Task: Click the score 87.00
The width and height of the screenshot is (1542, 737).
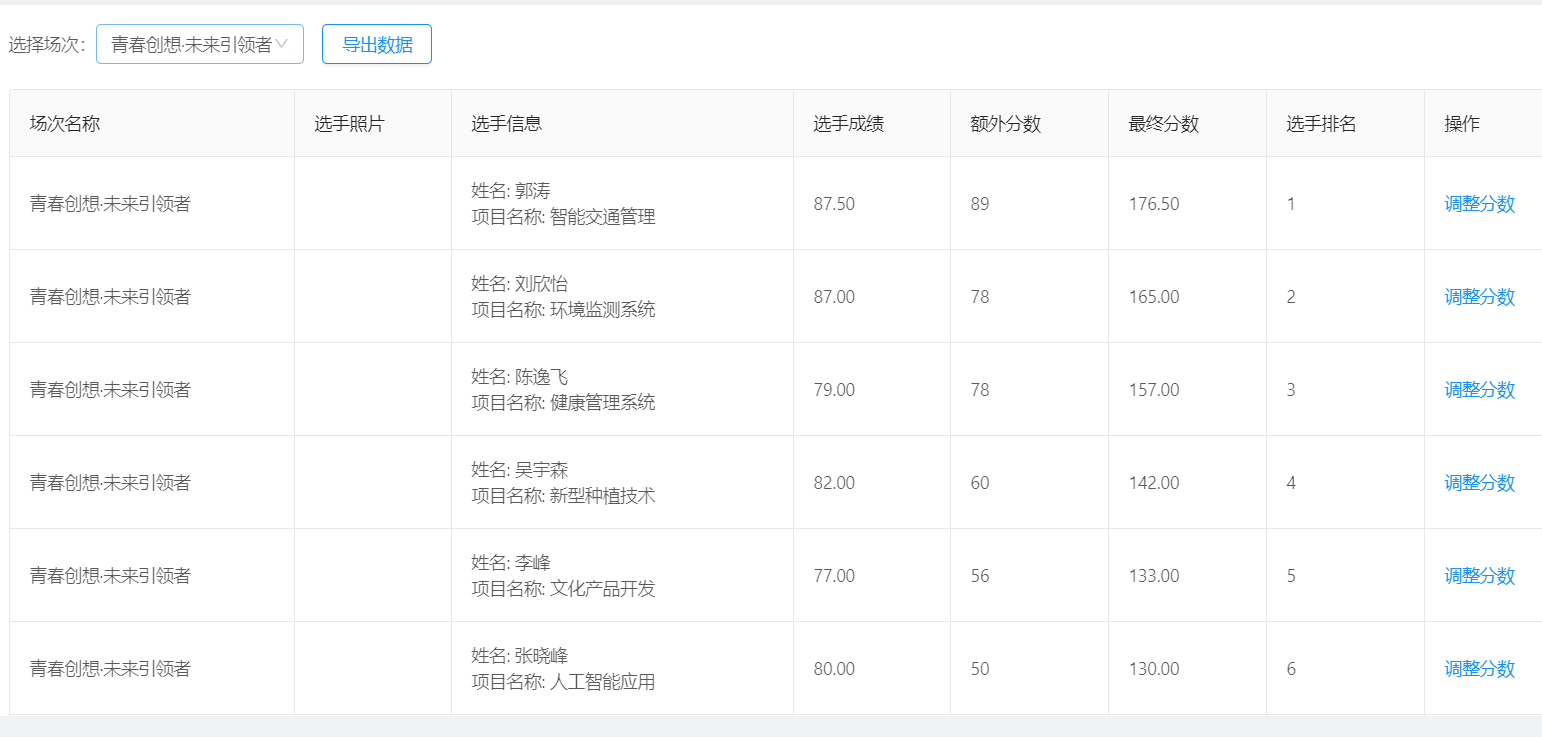Action: (x=834, y=297)
